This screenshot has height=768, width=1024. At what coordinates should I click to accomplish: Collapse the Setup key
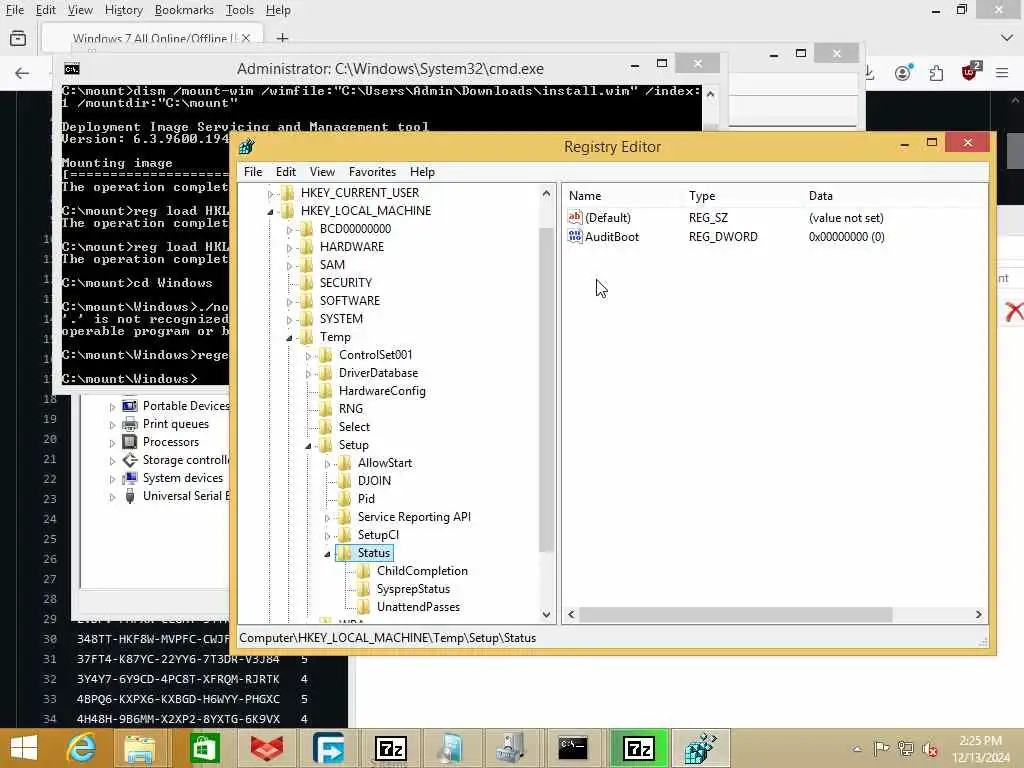pyautogui.click(x=308, y=446)
